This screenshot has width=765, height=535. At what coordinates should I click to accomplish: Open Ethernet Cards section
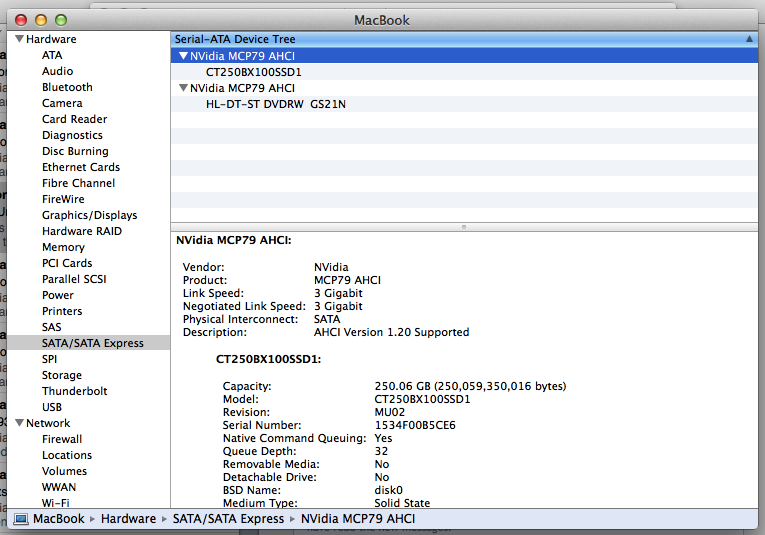pyautogui.click(x=81, y=167)
